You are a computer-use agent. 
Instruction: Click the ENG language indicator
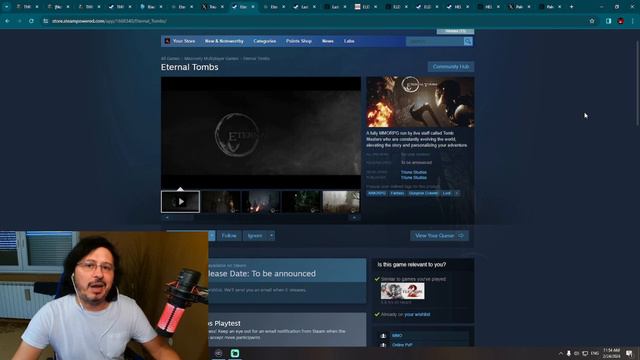tap(594, 353)
